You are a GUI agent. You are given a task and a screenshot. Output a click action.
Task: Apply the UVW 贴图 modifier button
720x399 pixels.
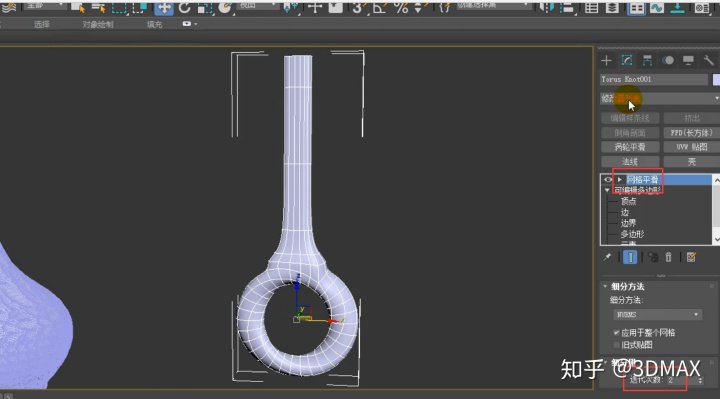[691, 147]
